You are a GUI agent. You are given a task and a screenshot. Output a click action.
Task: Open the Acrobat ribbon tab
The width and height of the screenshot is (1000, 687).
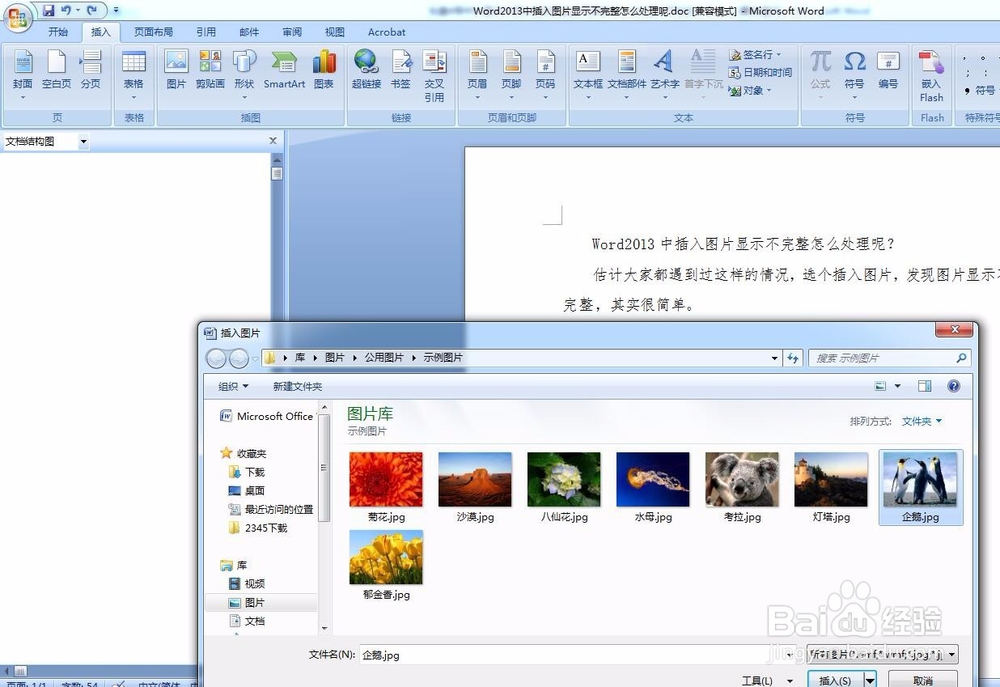386,31
